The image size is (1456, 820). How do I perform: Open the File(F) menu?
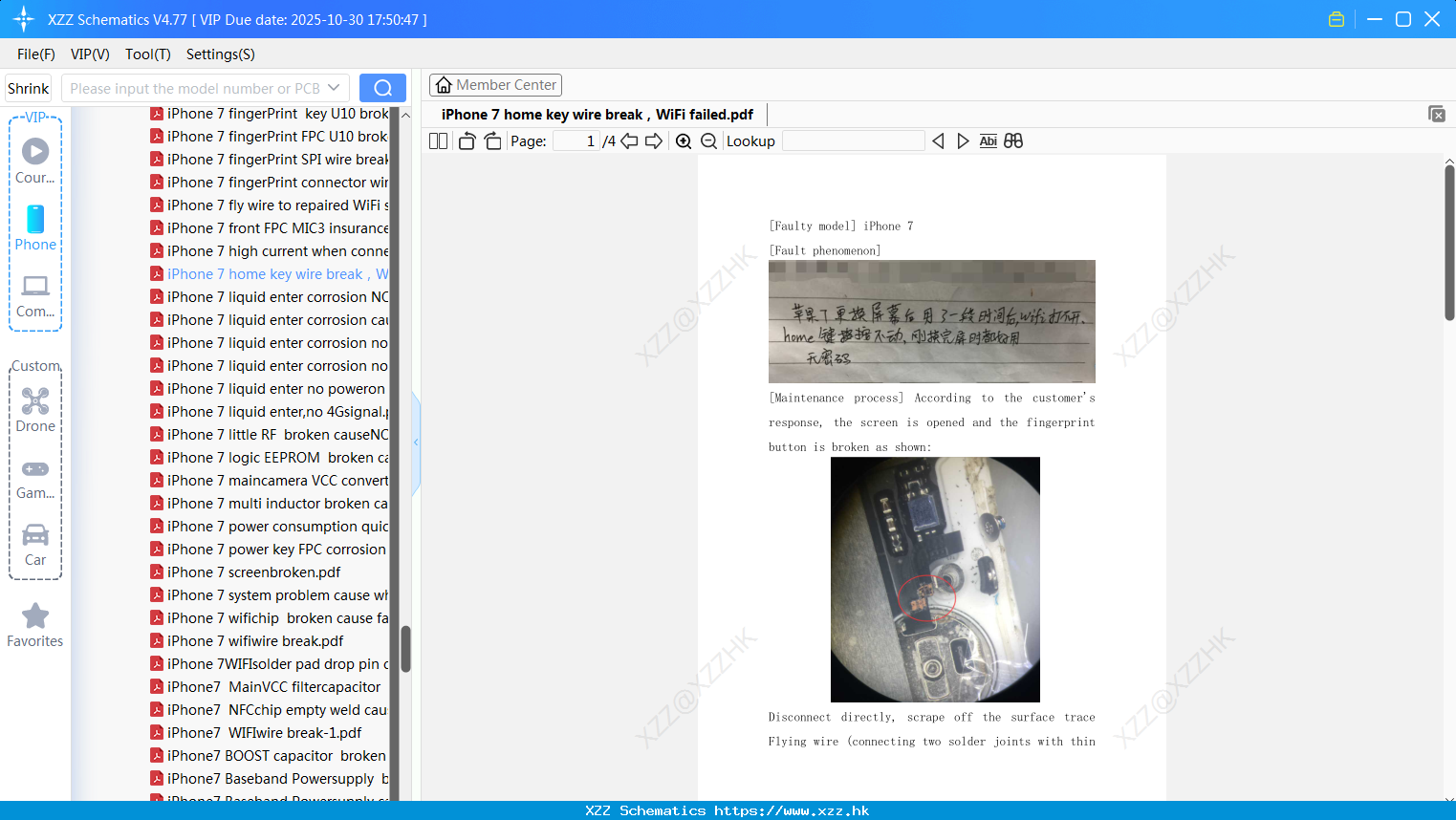[36, 54]
